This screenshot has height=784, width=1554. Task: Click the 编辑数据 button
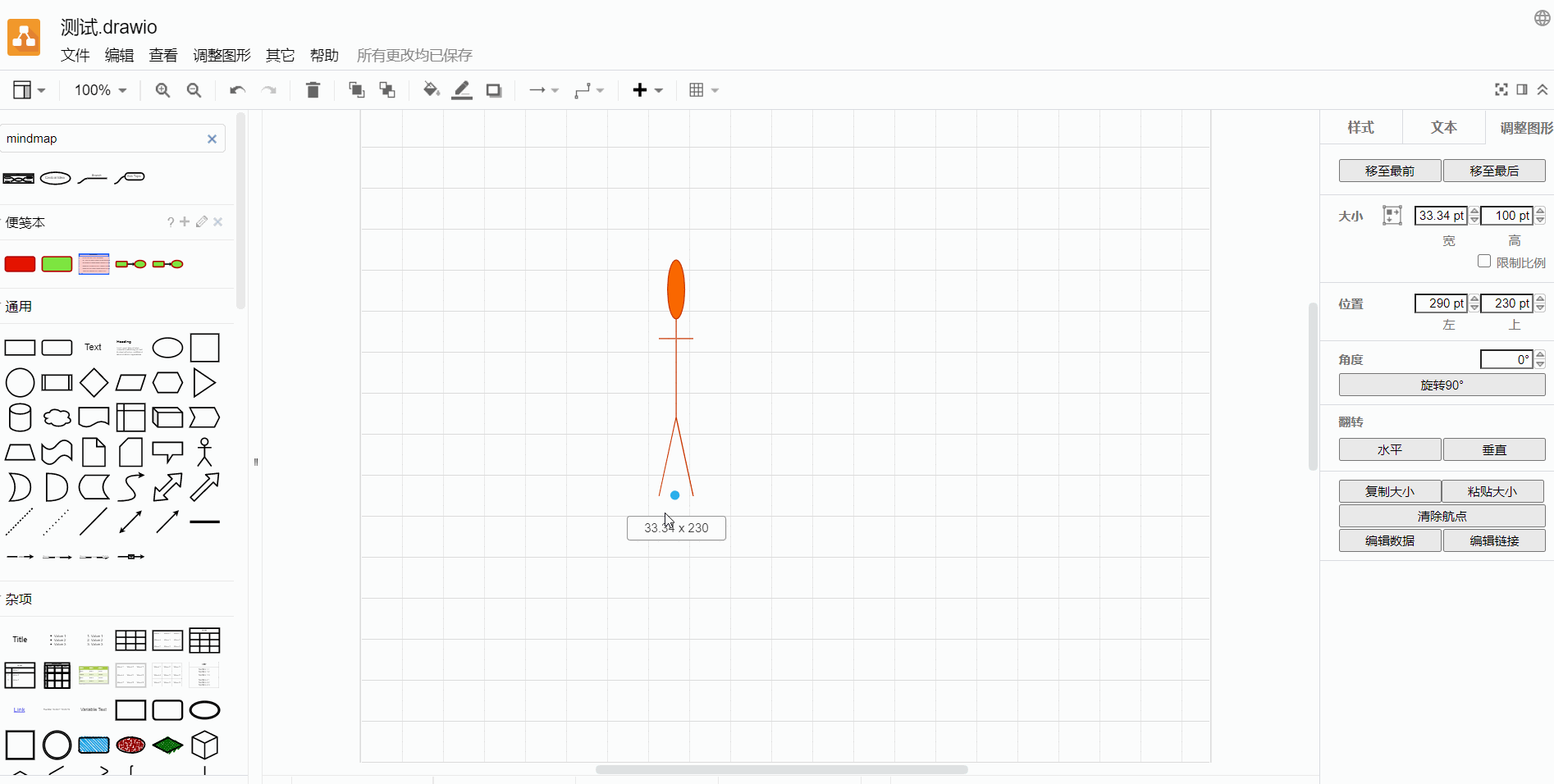[x=1390, y=540]
